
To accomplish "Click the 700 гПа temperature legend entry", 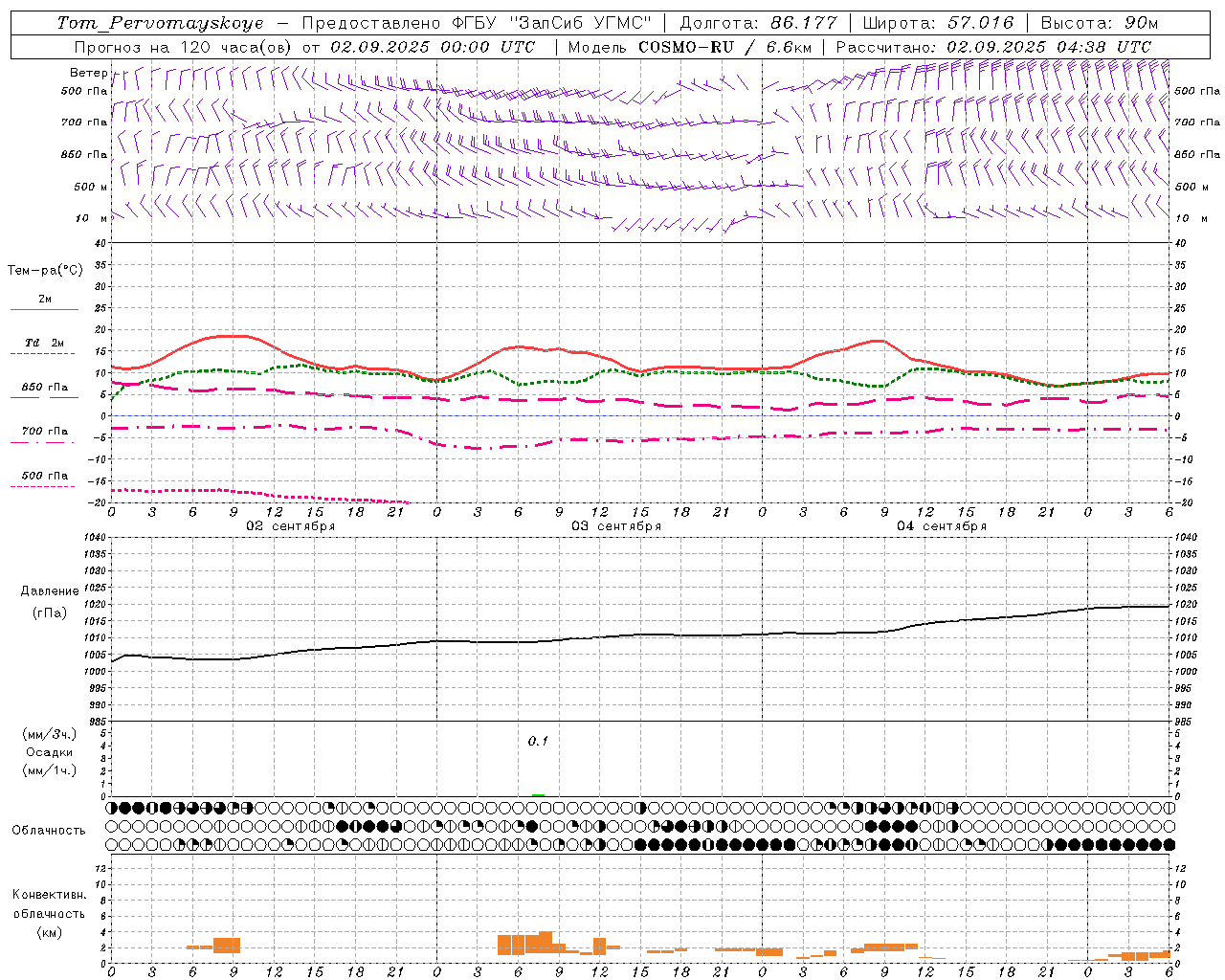I will click(45, 432).
